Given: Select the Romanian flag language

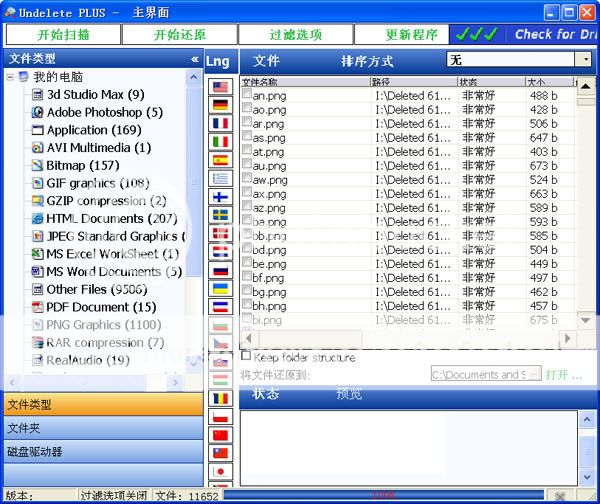Looking at the screenshot, I should click(220, 398).
